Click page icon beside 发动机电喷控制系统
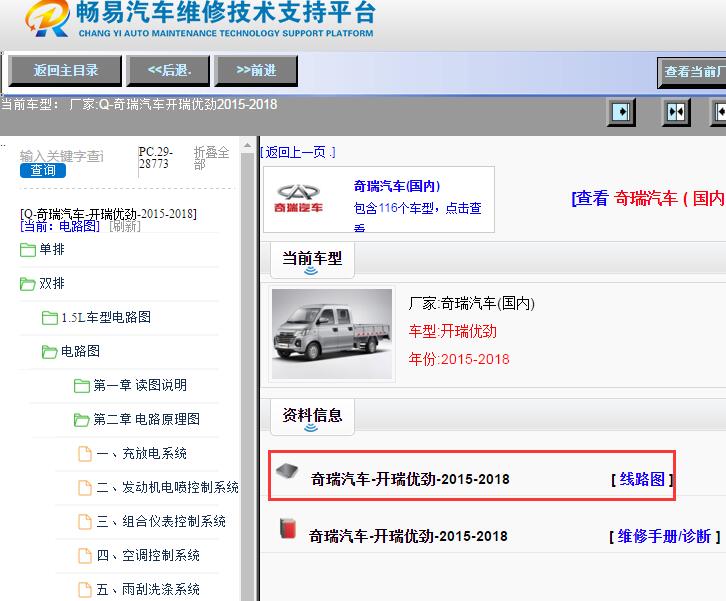The image size is (726, 601). click(x=85, y=488)
